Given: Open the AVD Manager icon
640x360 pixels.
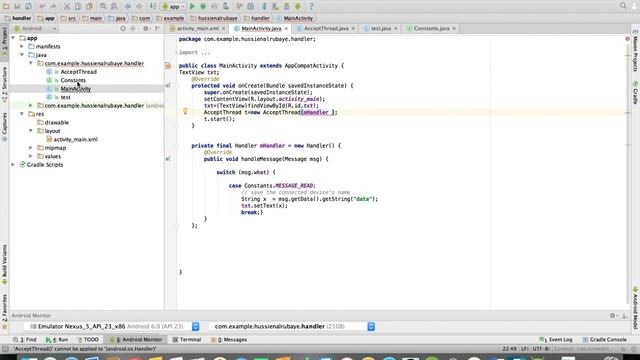Looking at the screenshot, I should coord(276,6).
